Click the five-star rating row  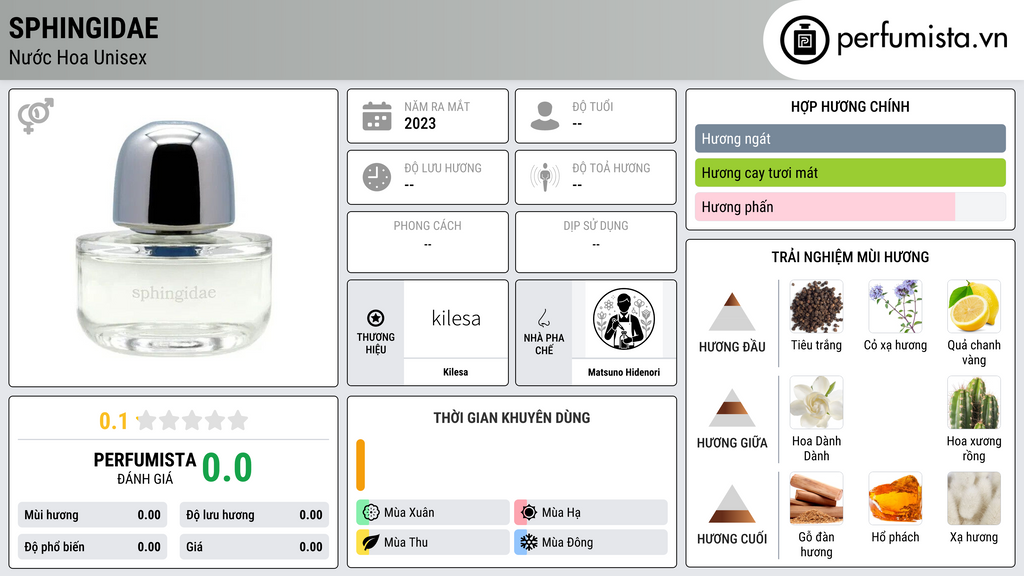pos(193,420)
